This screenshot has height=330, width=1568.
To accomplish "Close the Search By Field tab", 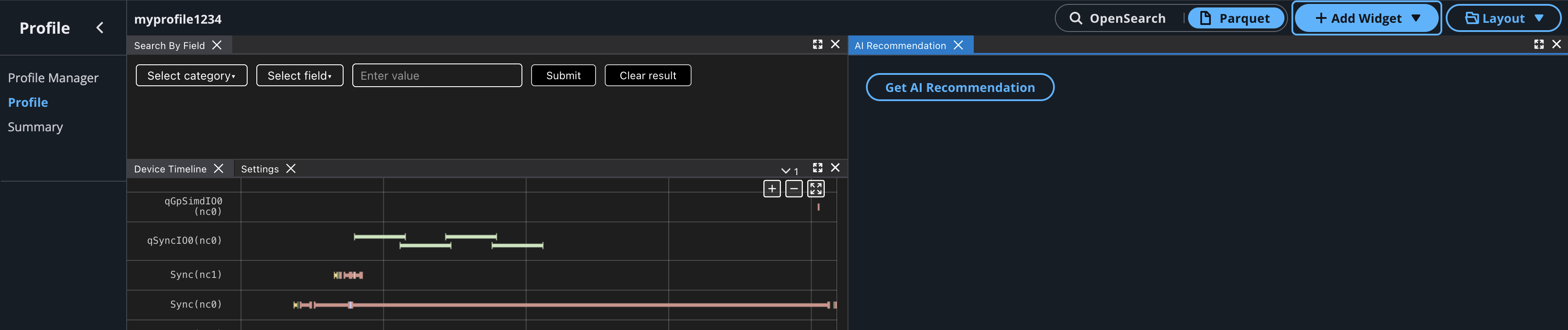I will (x=216, y=46).
